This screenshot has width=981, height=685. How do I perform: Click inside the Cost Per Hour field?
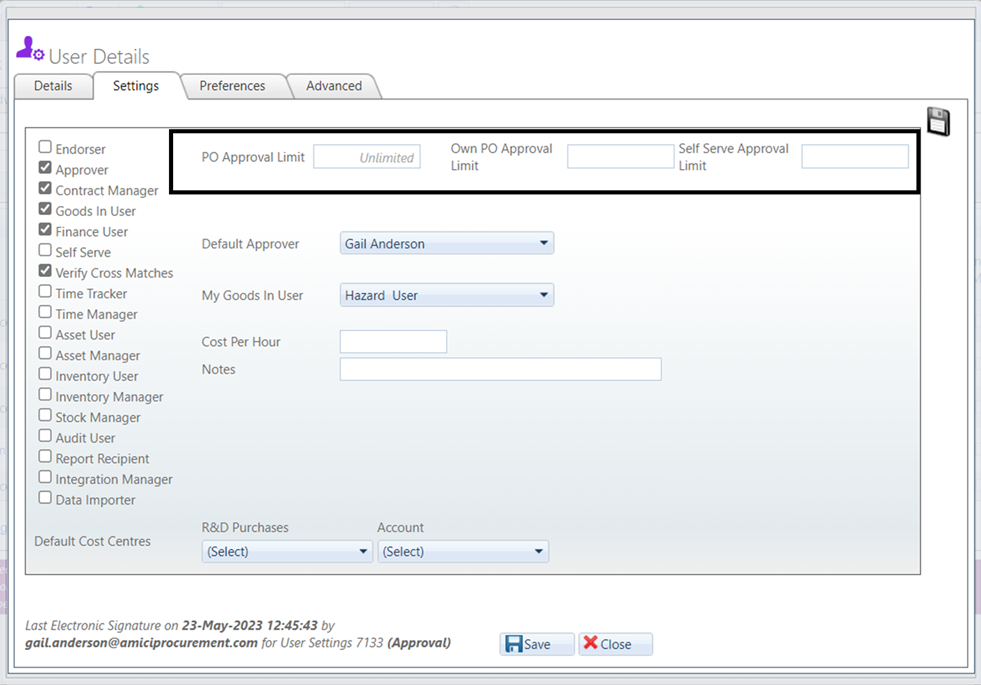coord(392,341)
